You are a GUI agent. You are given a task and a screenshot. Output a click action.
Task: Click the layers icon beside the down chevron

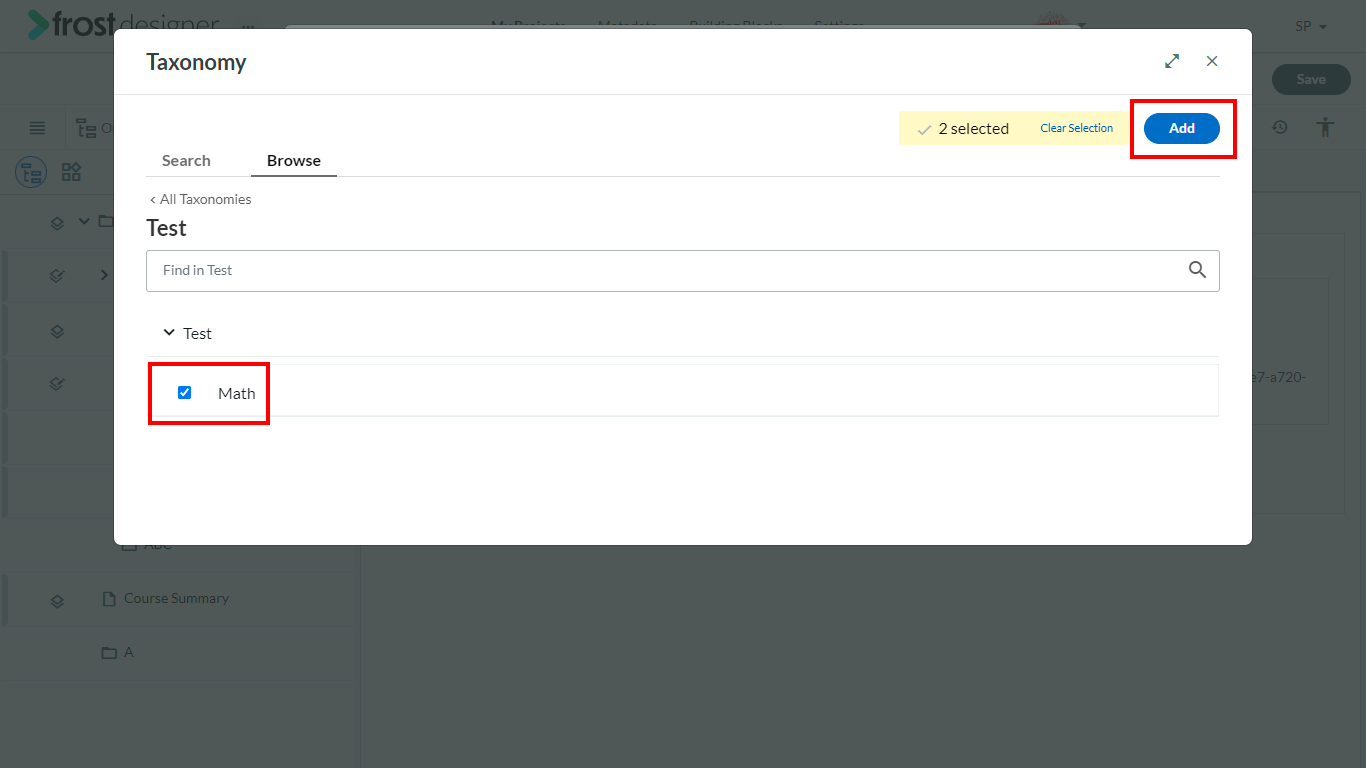(57, 222)
